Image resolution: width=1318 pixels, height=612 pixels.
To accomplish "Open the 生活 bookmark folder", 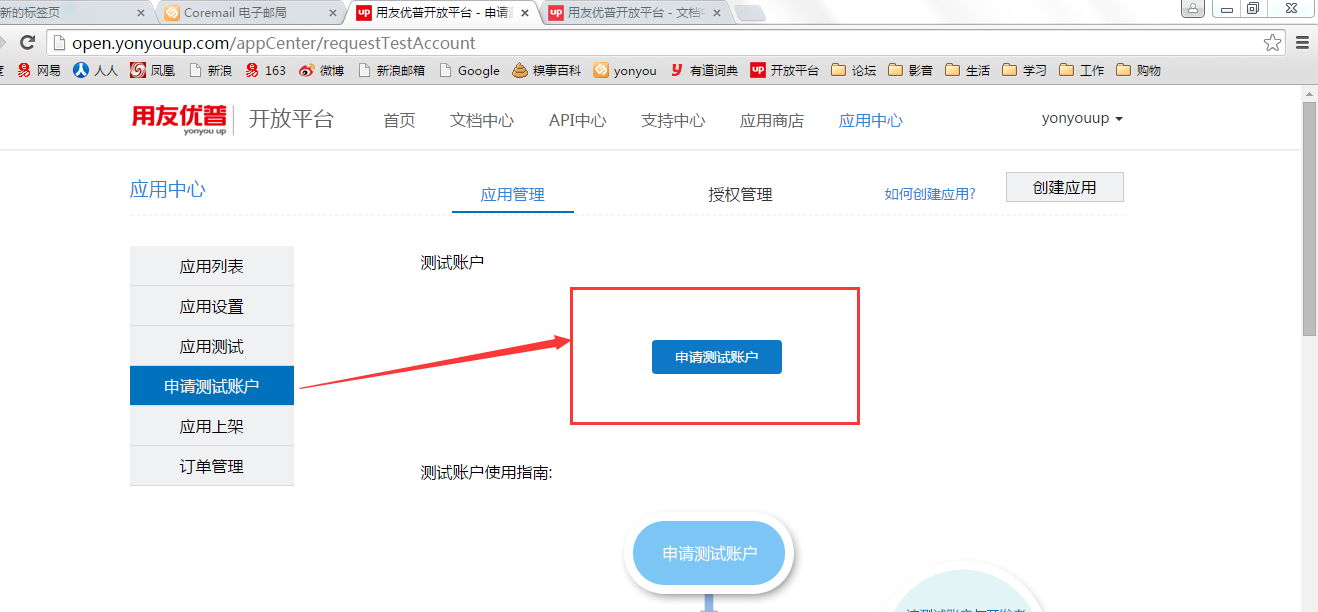I will (967, 70).
